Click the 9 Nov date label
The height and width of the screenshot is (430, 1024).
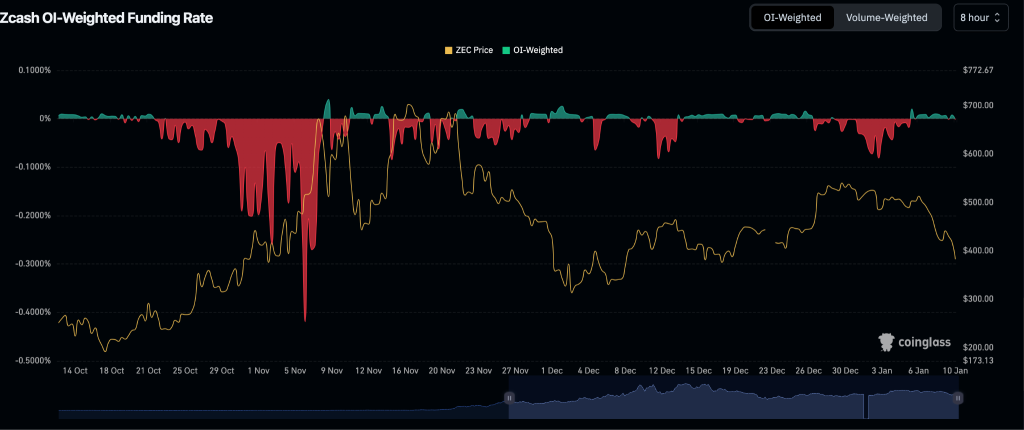click(x=332, y=371)
